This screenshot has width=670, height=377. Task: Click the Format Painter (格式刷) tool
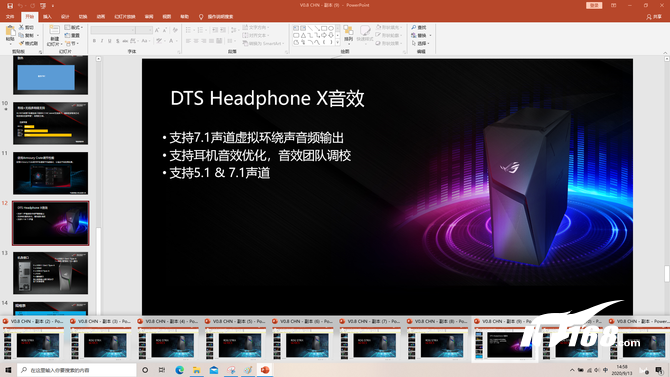click(28, 44)
